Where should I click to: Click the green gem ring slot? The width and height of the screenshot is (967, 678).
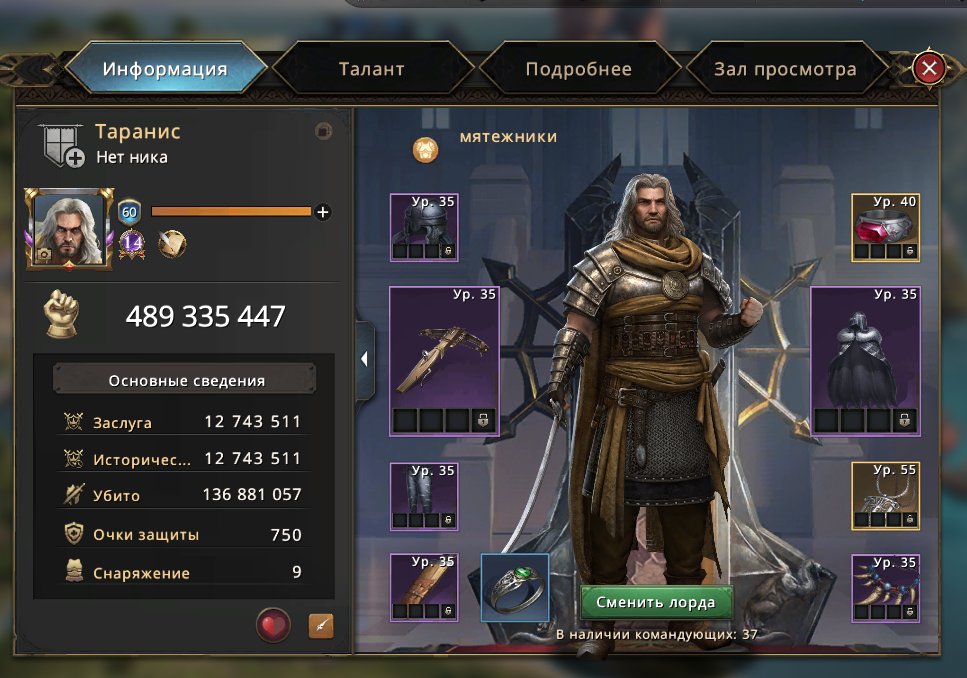coord(515,587)
